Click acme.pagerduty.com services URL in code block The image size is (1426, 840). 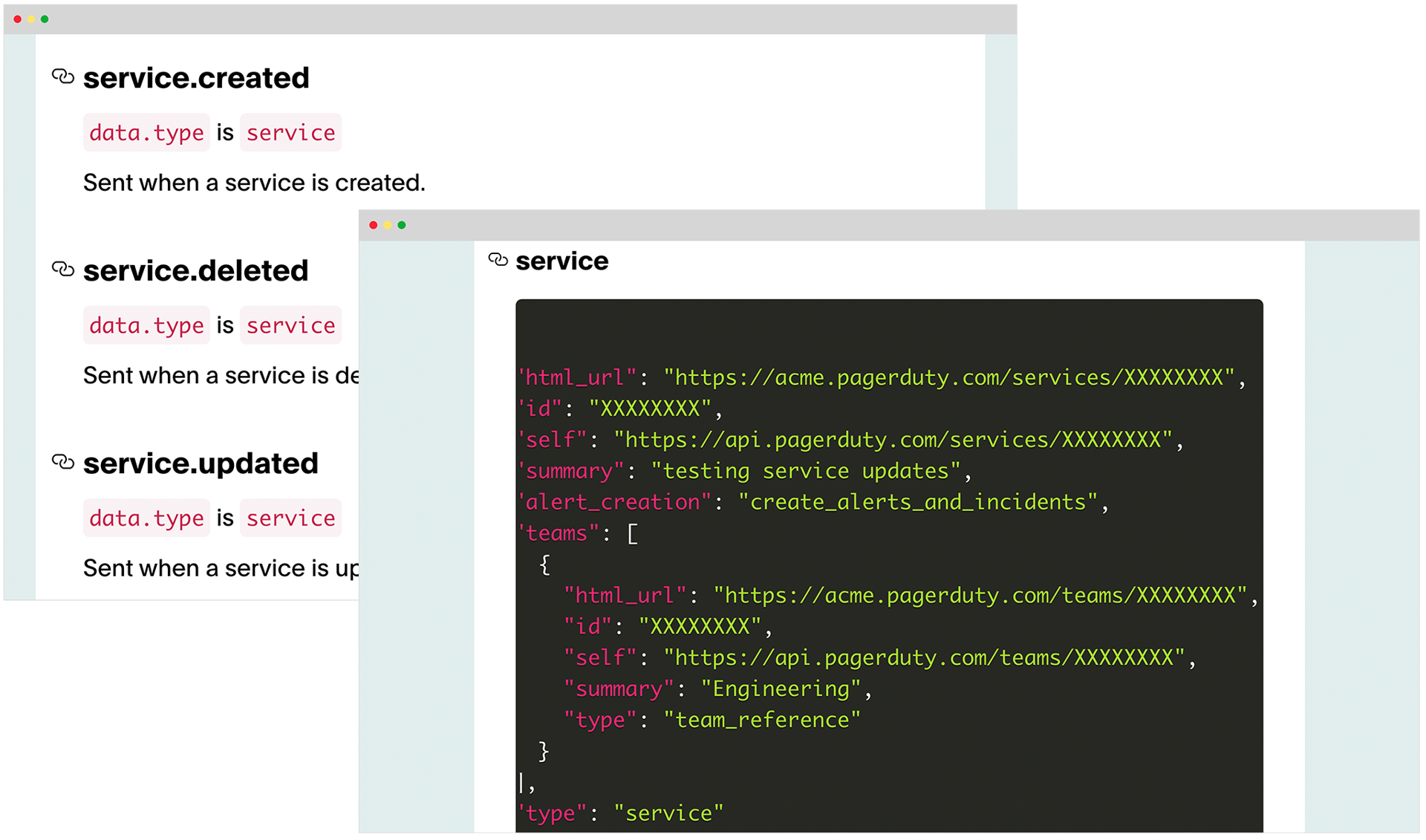click(948, 377)
